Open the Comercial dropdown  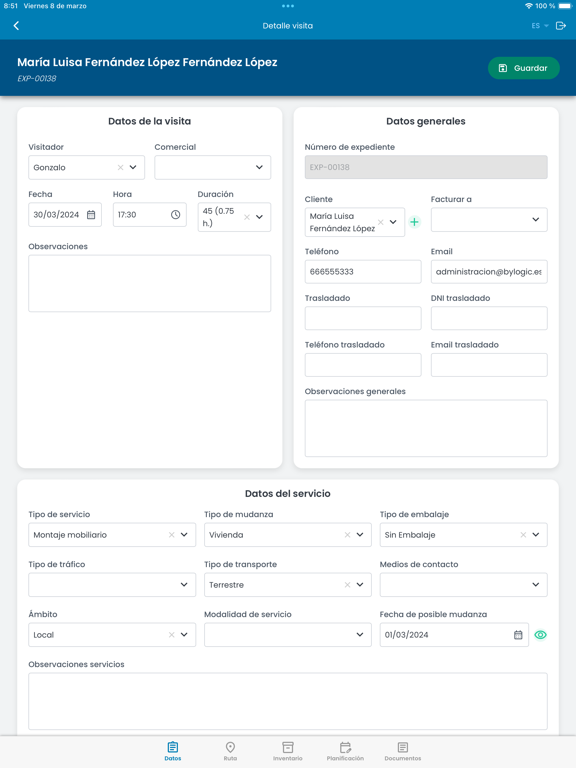[213, 168]
